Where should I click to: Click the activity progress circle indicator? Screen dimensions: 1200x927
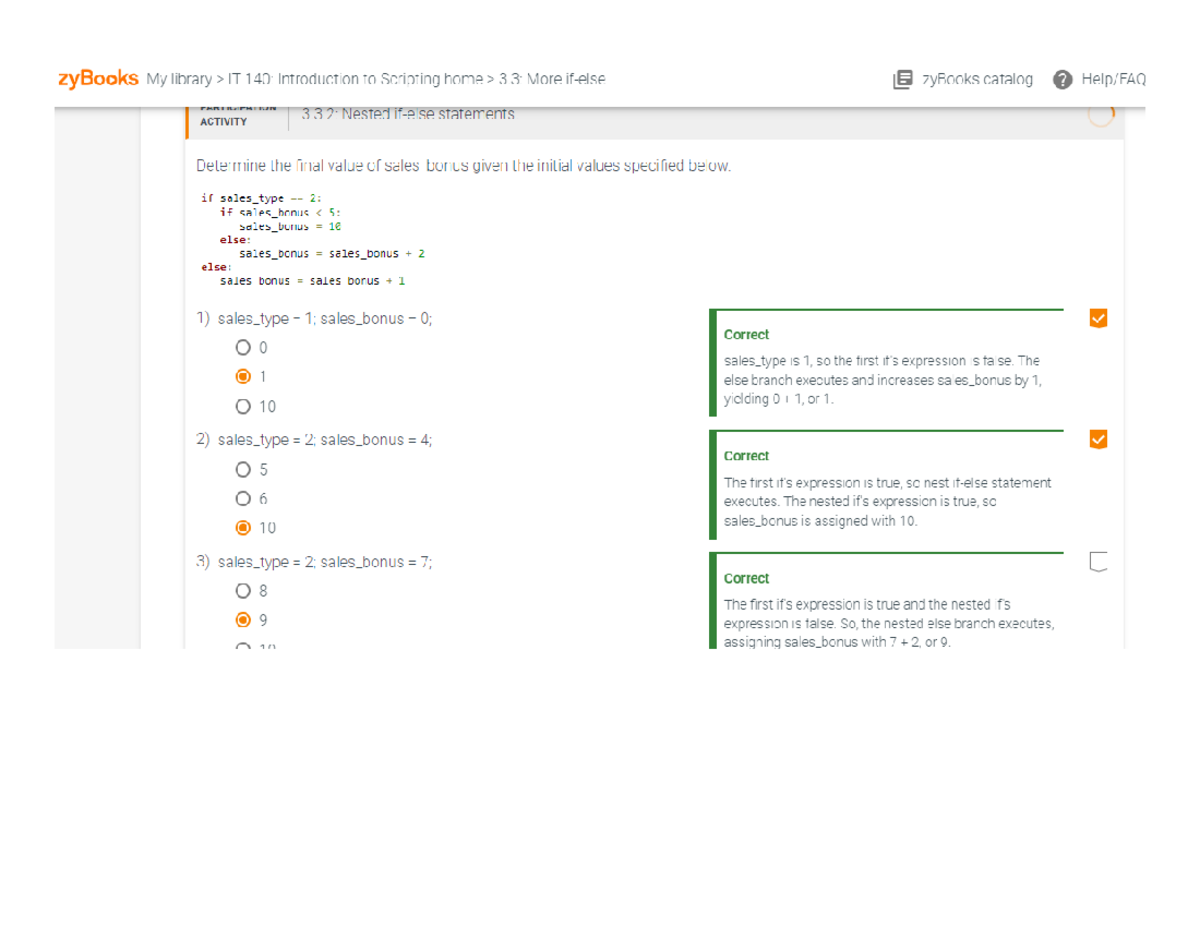pos(1100,115)
